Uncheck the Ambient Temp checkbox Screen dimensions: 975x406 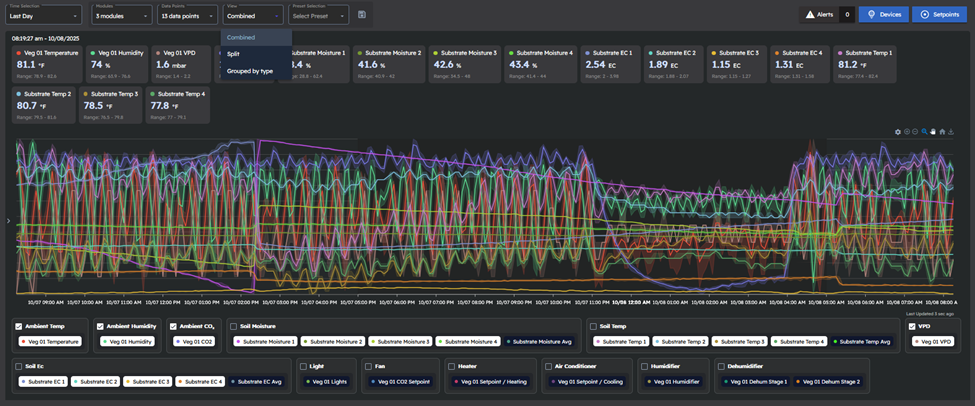pos(21,326)
